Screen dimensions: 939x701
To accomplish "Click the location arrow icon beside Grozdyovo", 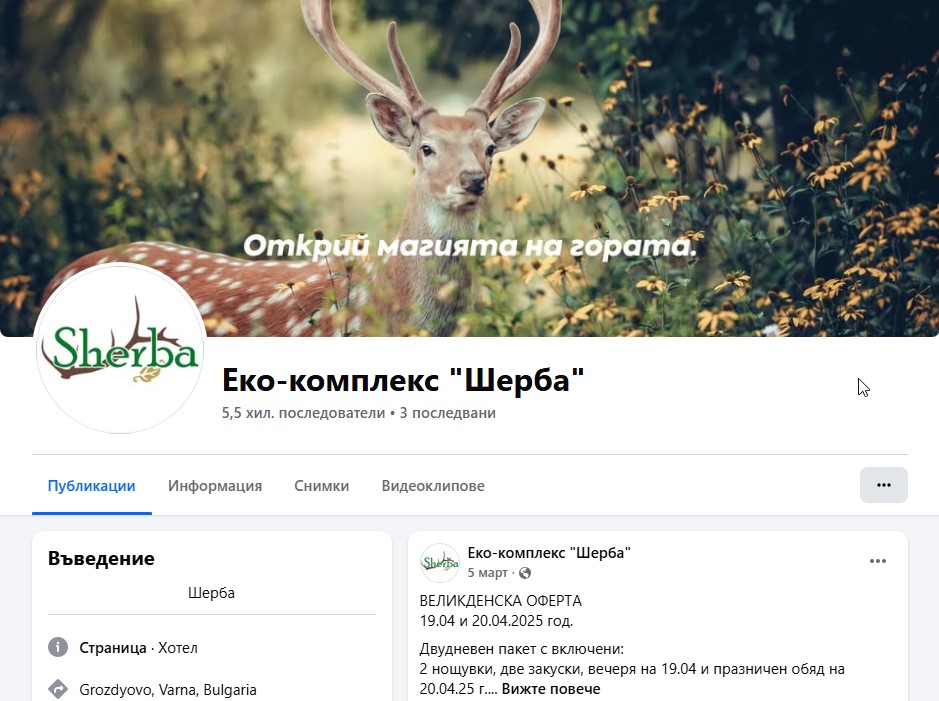I will (58, 689).
